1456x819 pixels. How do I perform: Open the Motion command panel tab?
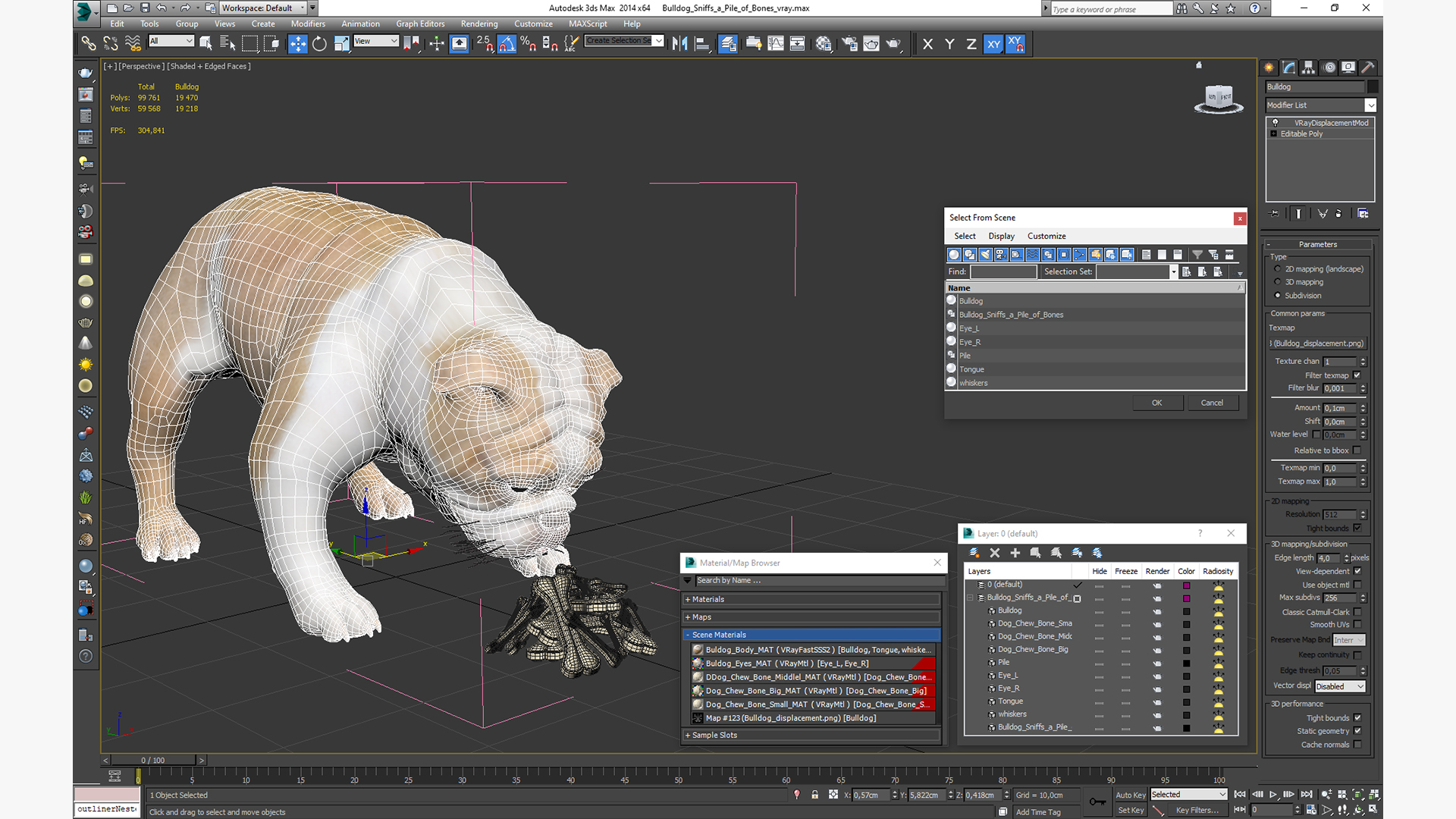pos(1329,67)
